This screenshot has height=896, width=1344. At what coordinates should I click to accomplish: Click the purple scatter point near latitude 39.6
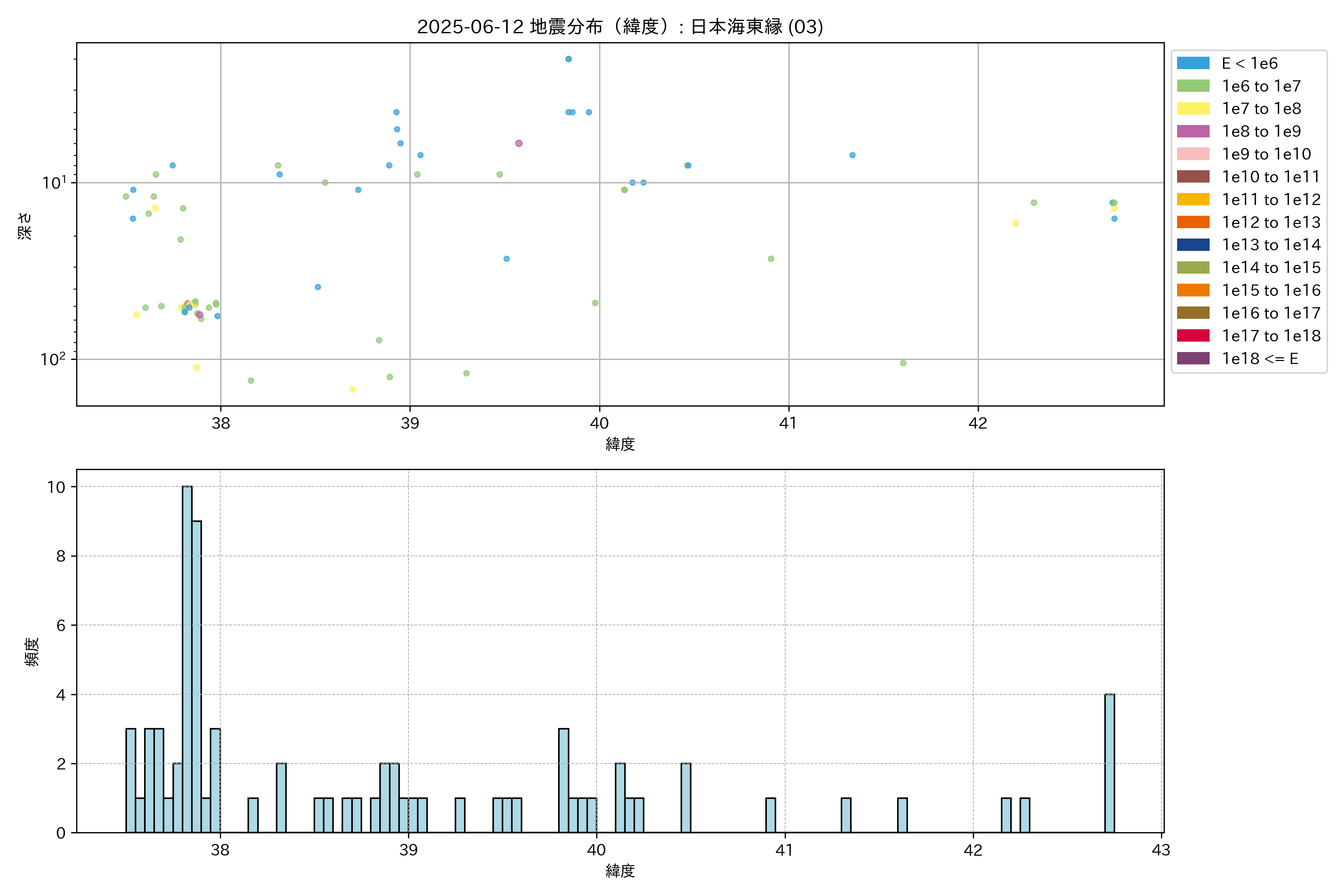(x=518, y=143)
